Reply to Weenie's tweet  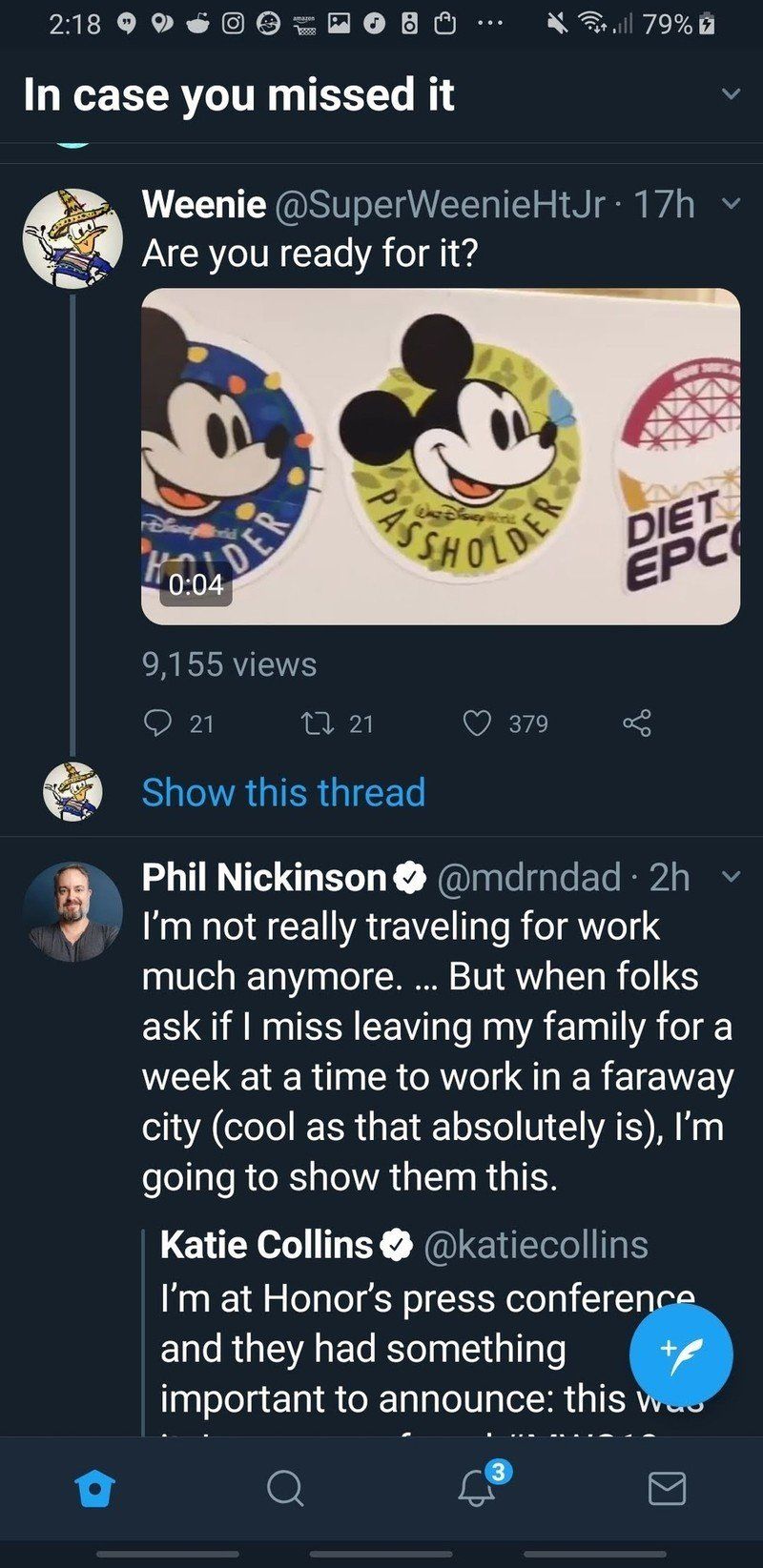pos(157,723)
